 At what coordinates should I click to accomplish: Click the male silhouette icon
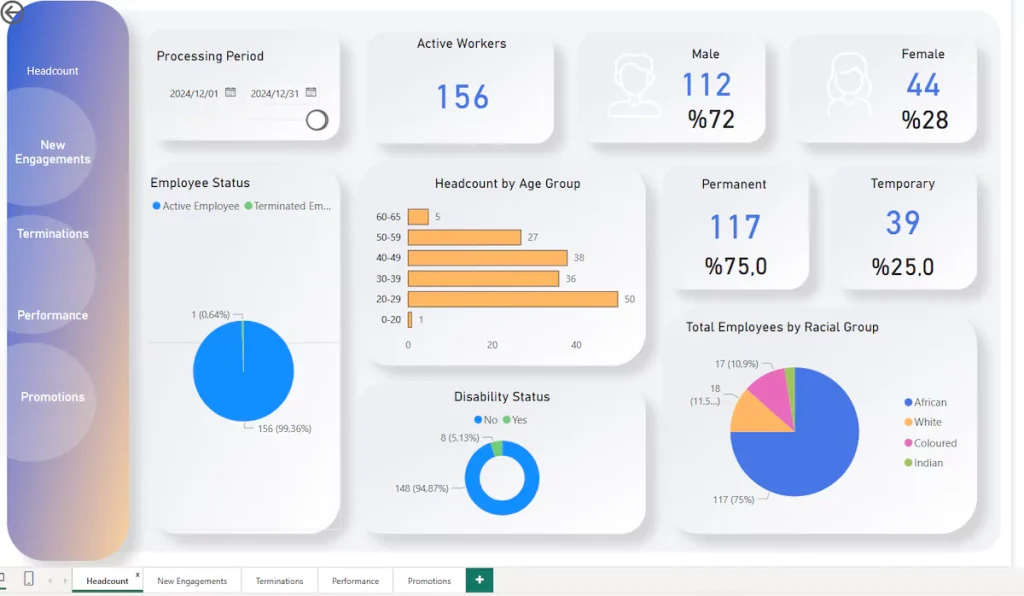(x=635, y=88)
